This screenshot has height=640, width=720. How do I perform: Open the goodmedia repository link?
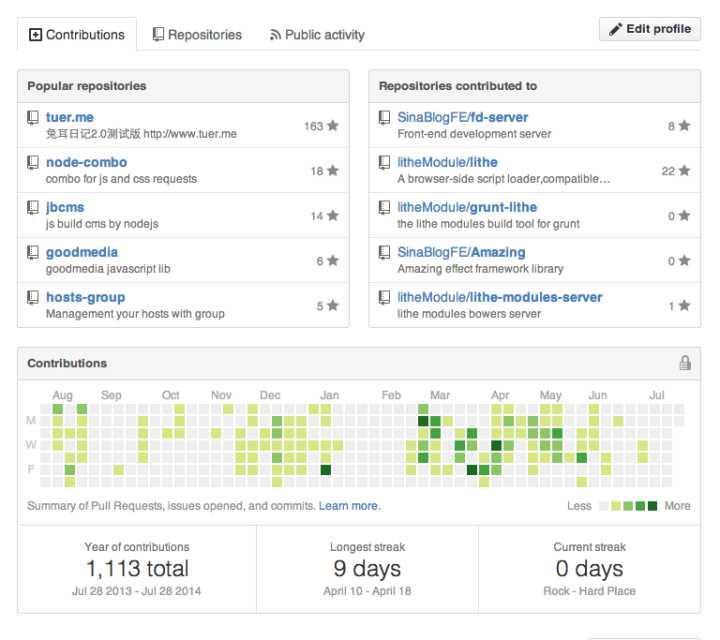[82, 252]
